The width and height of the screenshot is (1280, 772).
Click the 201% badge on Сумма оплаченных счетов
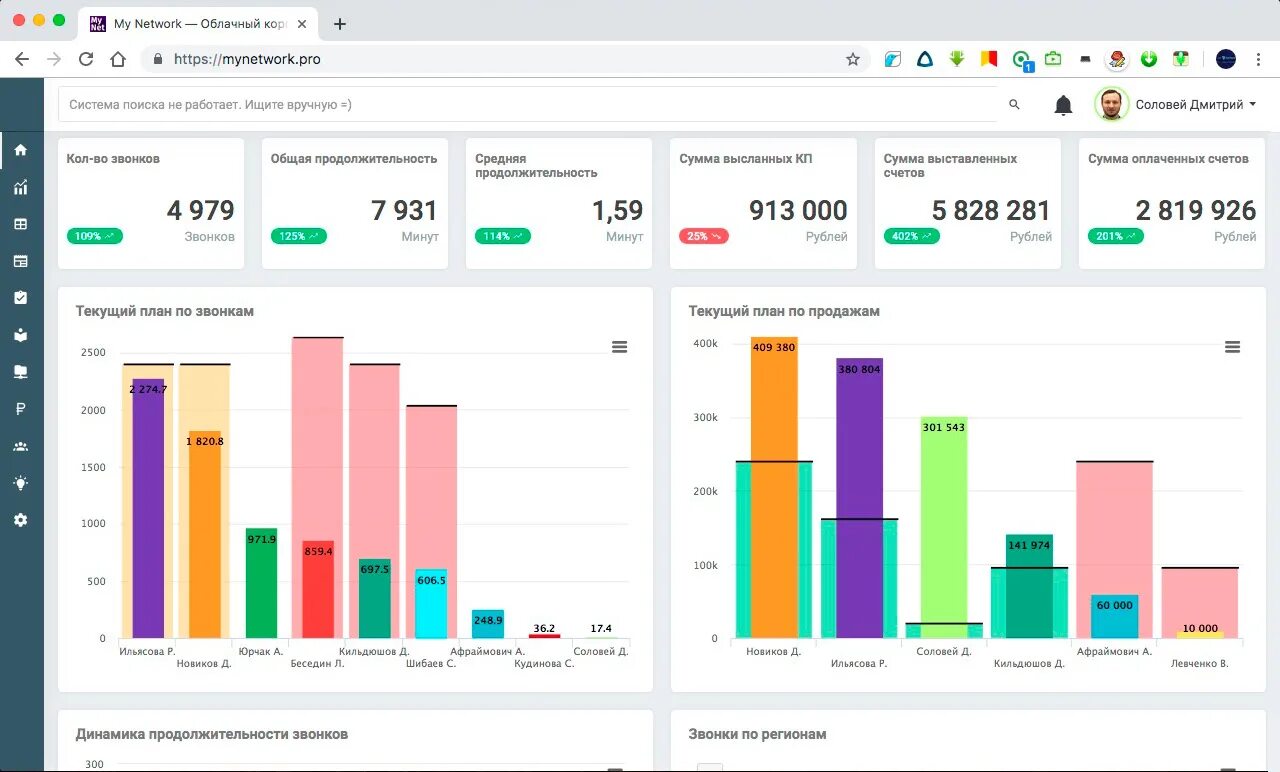coord(1116,236)
